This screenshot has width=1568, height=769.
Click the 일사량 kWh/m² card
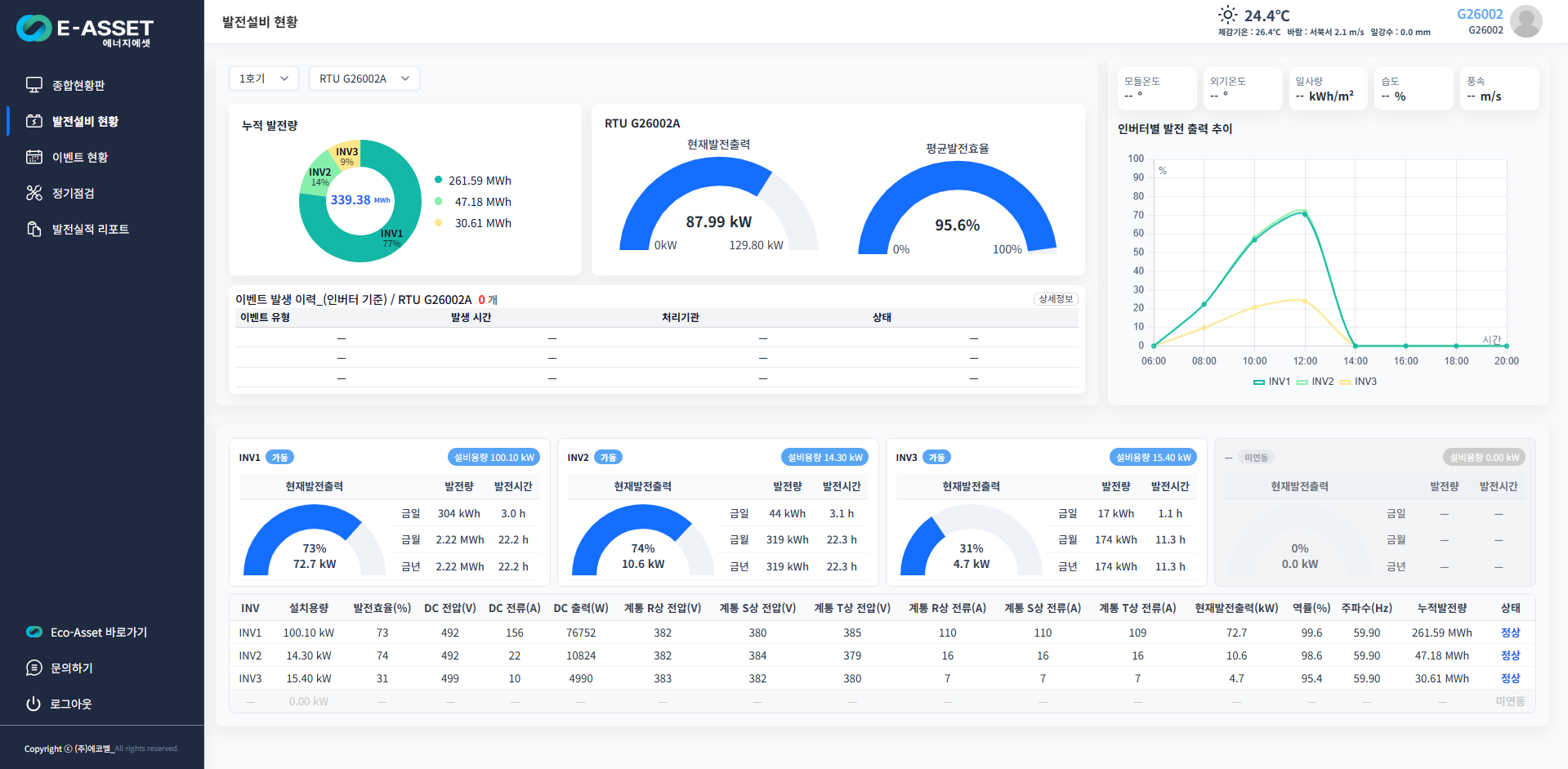click(1328, 88)
